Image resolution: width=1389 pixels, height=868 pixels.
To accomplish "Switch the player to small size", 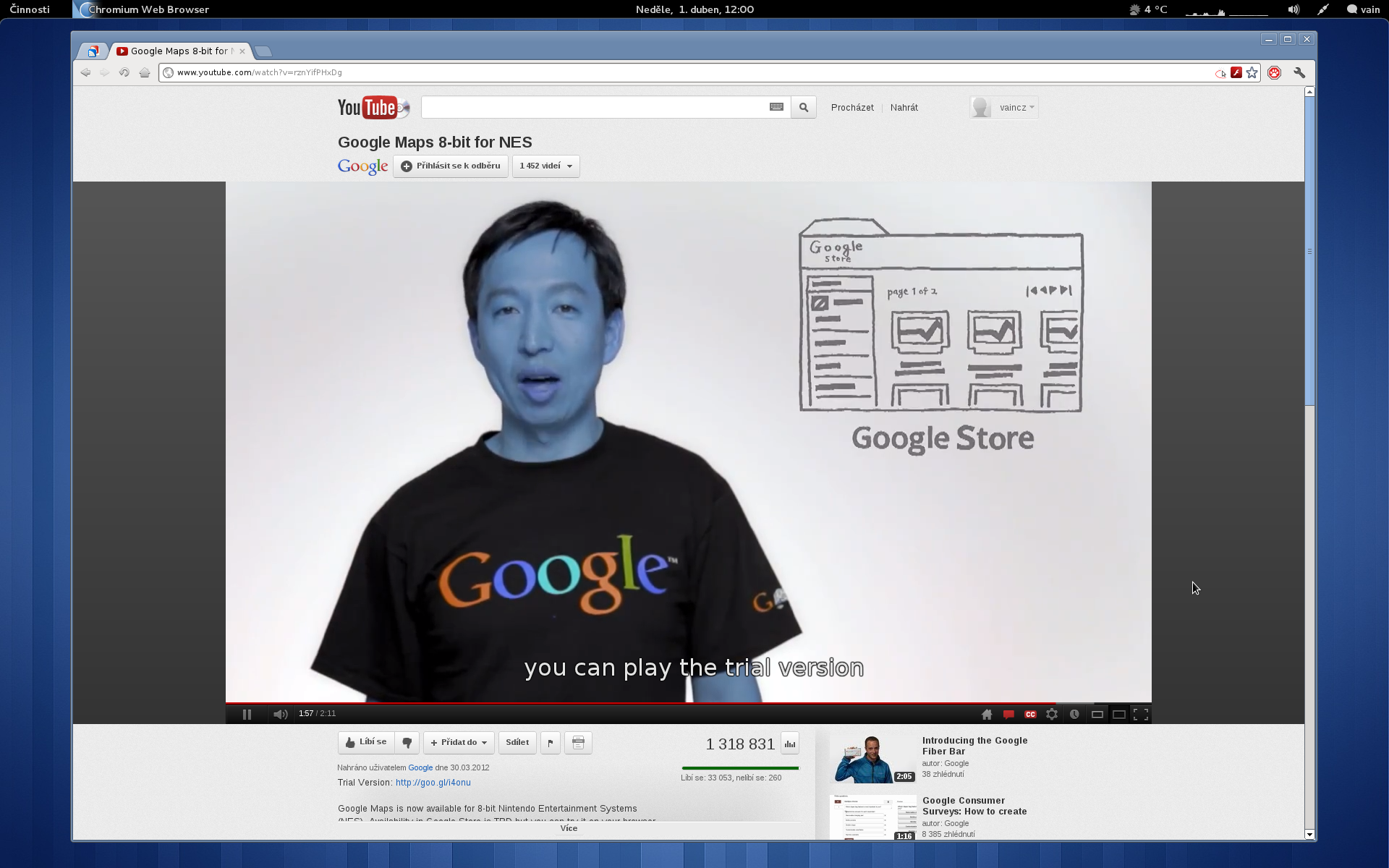I will (x=1097, y=714).
